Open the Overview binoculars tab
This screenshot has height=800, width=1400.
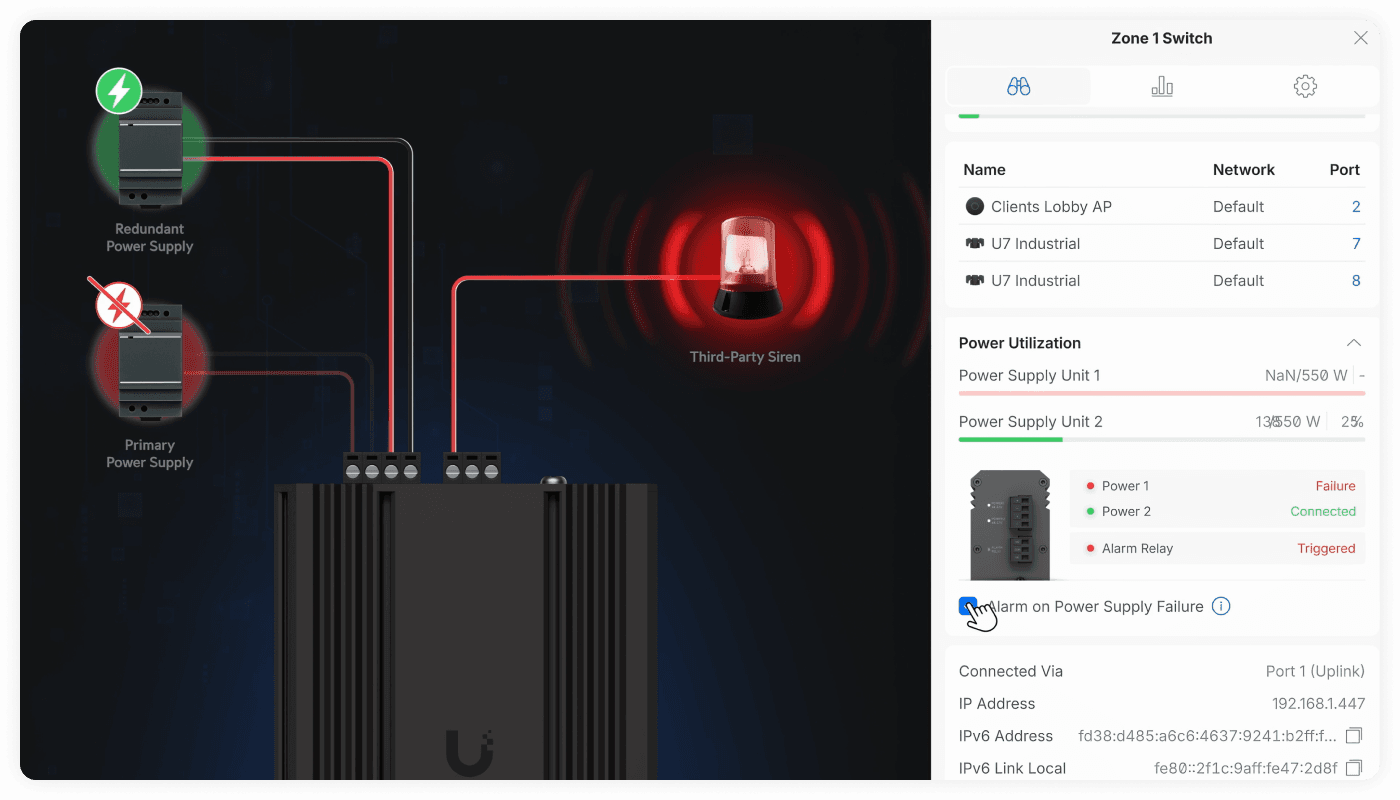(x=1018, y=87)
